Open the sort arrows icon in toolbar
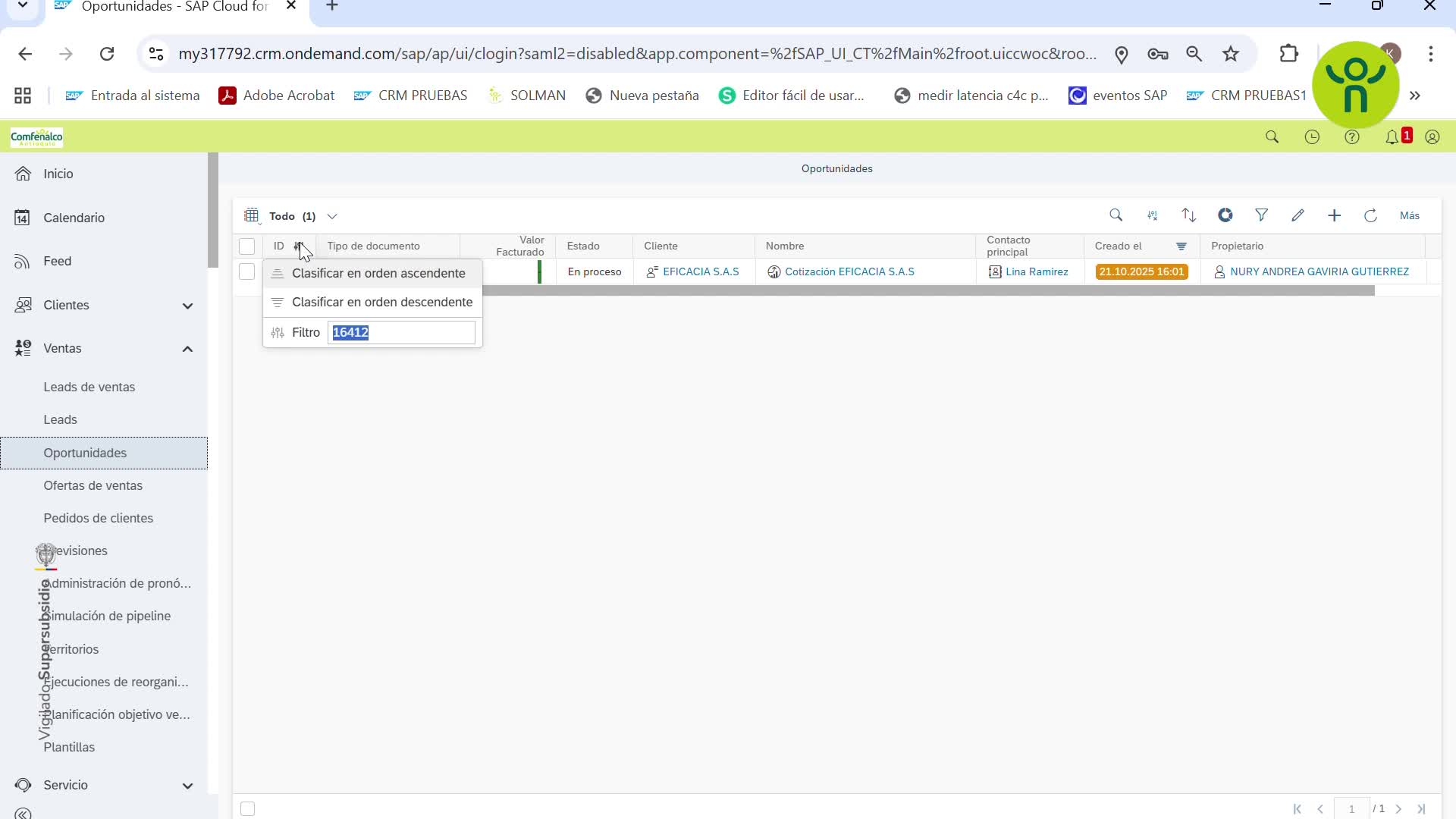This screenshot has width=1456, height=819. click(x=1188, y=215)
